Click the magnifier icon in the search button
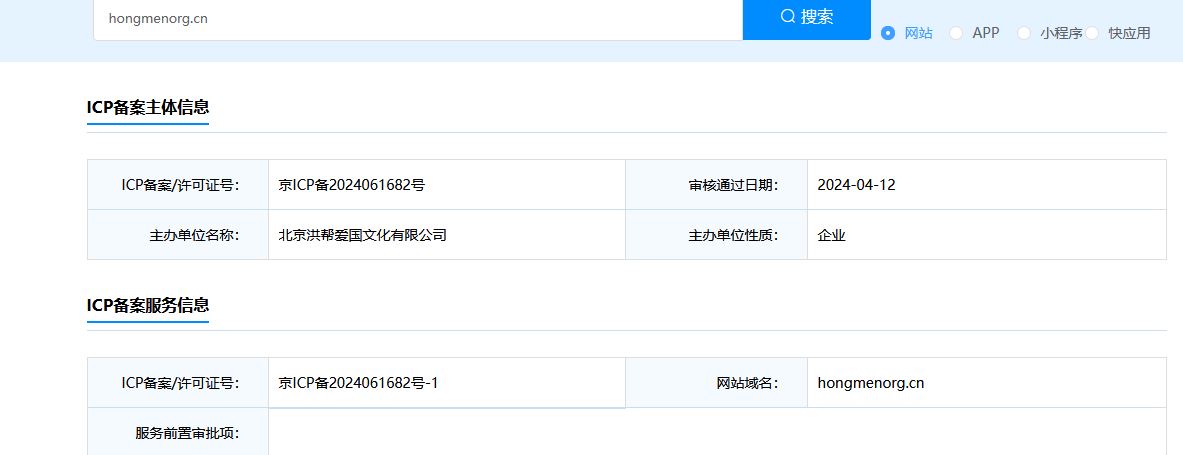The image size is (1183, 455). 788,16
